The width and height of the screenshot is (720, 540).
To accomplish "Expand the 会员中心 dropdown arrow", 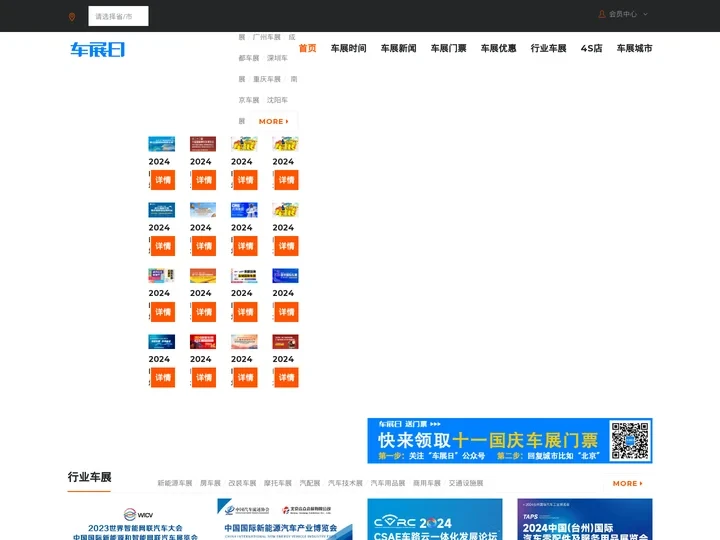I will (645, 14).
